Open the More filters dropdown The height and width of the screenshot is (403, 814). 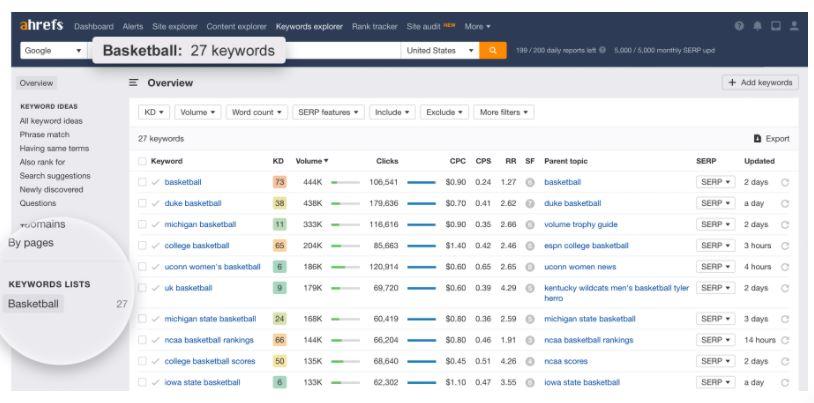click(504, 112)
